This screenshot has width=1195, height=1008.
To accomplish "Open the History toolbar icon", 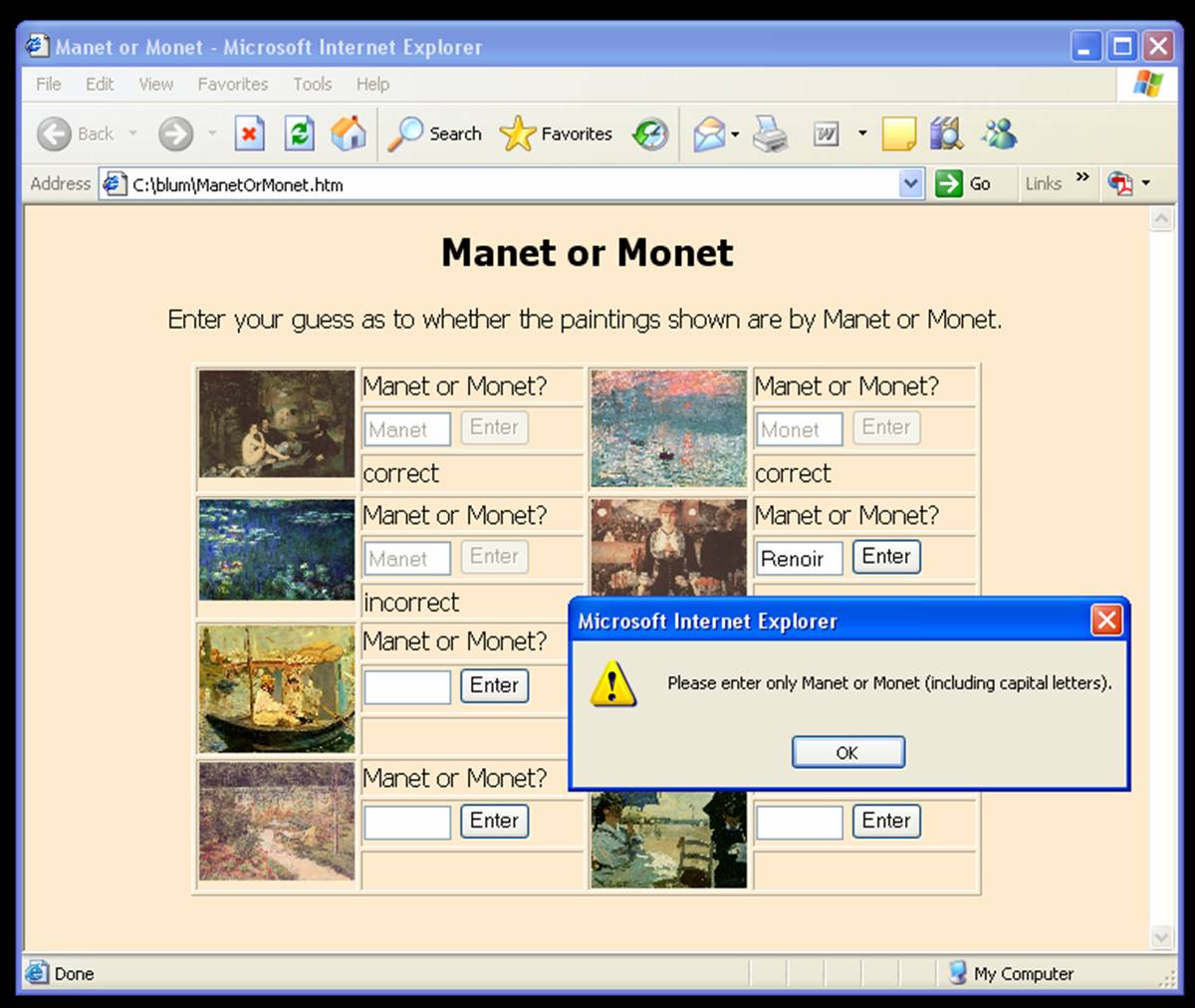I will tap(650, 133).
